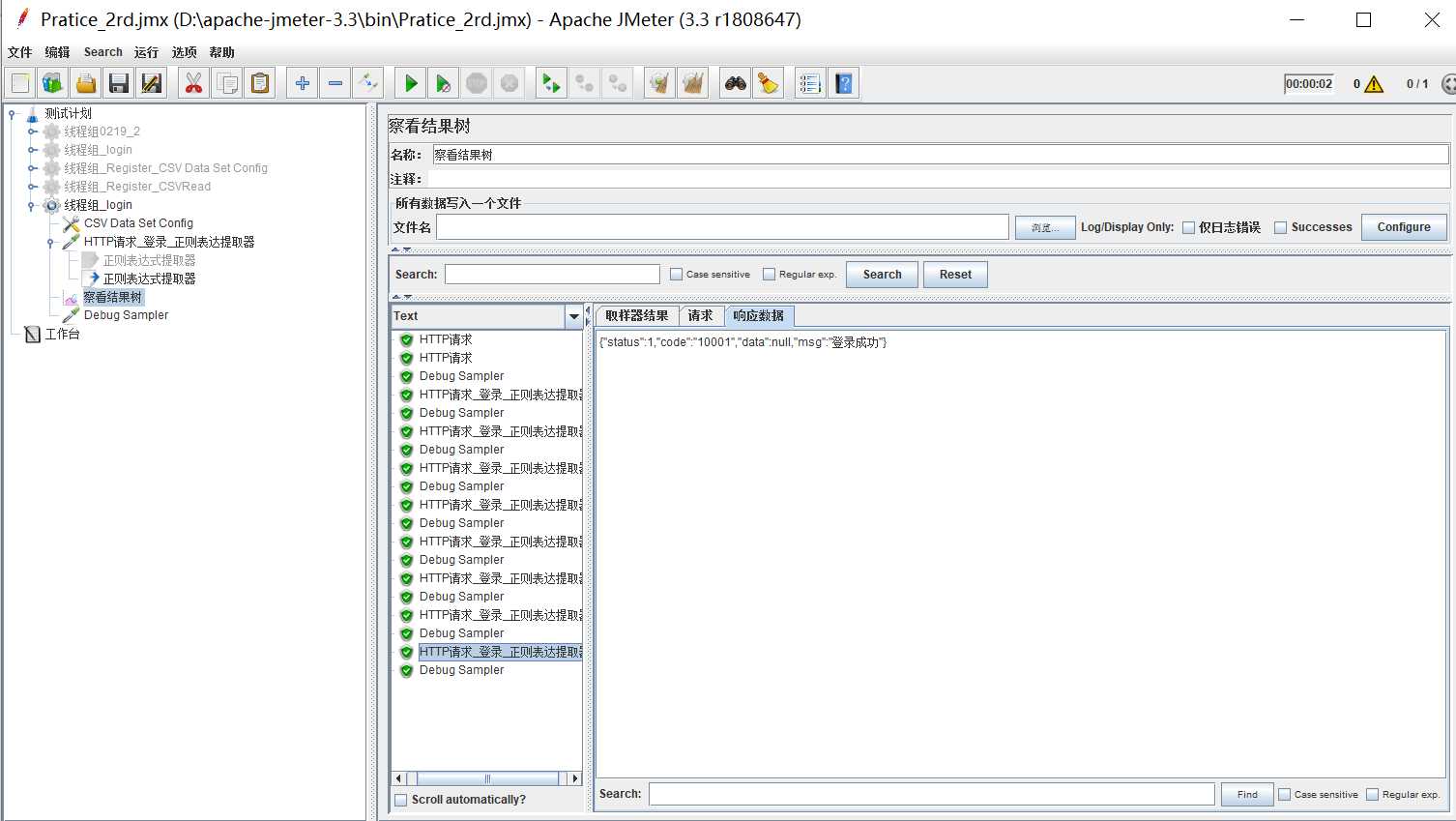1456x821 pixels.
Task: Click the Reset button
Action: (955, 275)
